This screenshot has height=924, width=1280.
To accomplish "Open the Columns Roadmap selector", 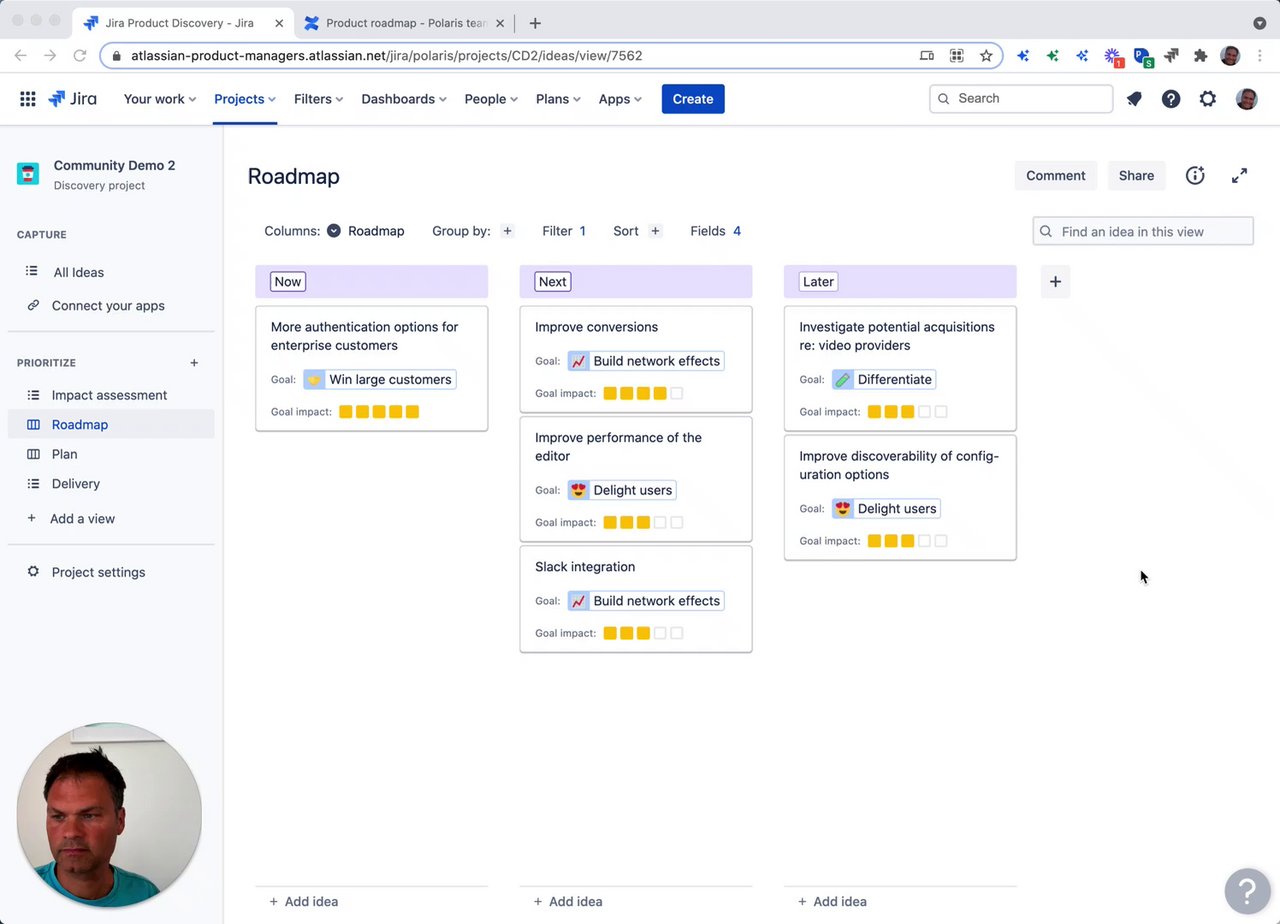I will pos(366,231).
